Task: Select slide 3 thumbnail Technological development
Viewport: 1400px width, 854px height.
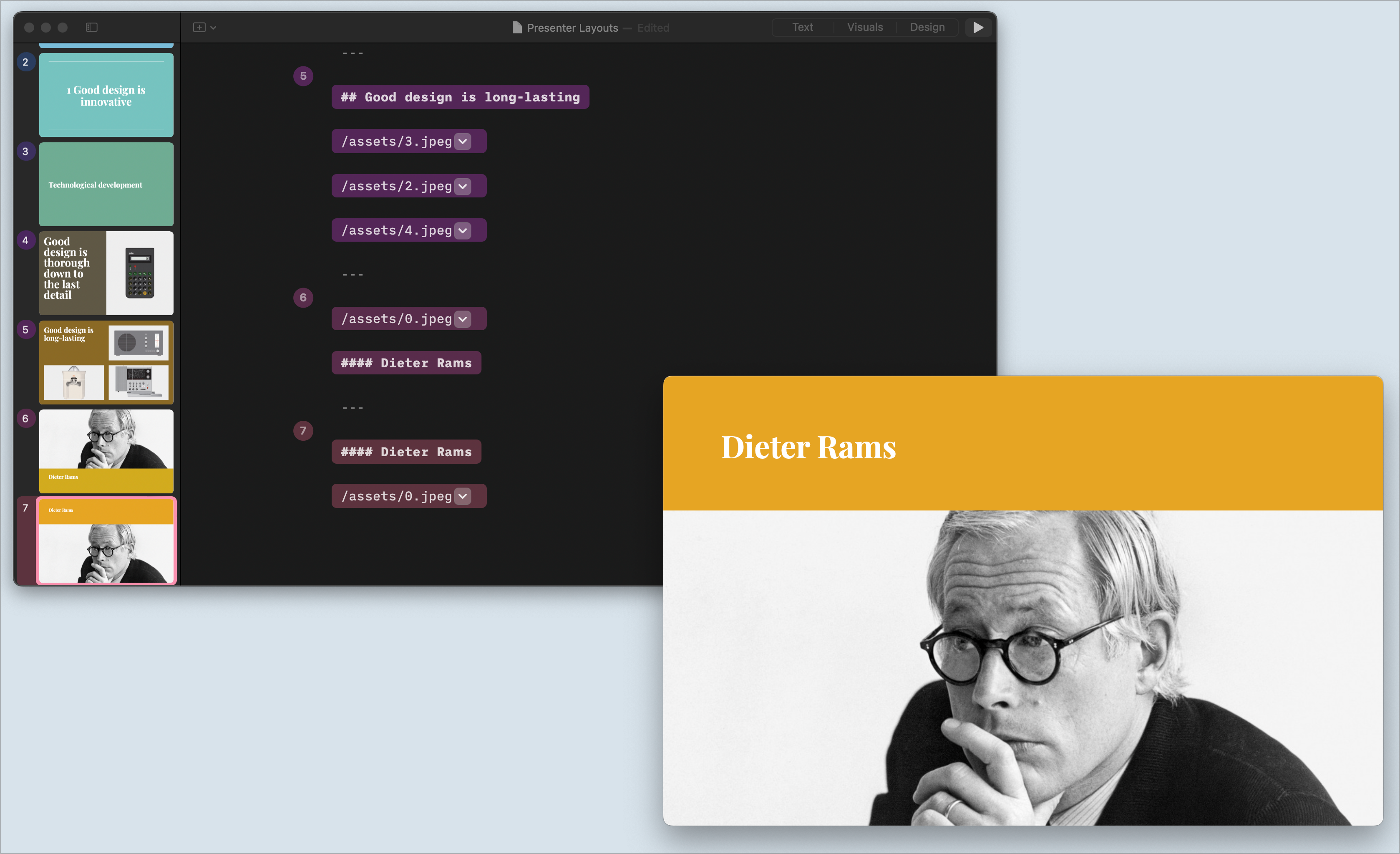Action: point(106,184)
